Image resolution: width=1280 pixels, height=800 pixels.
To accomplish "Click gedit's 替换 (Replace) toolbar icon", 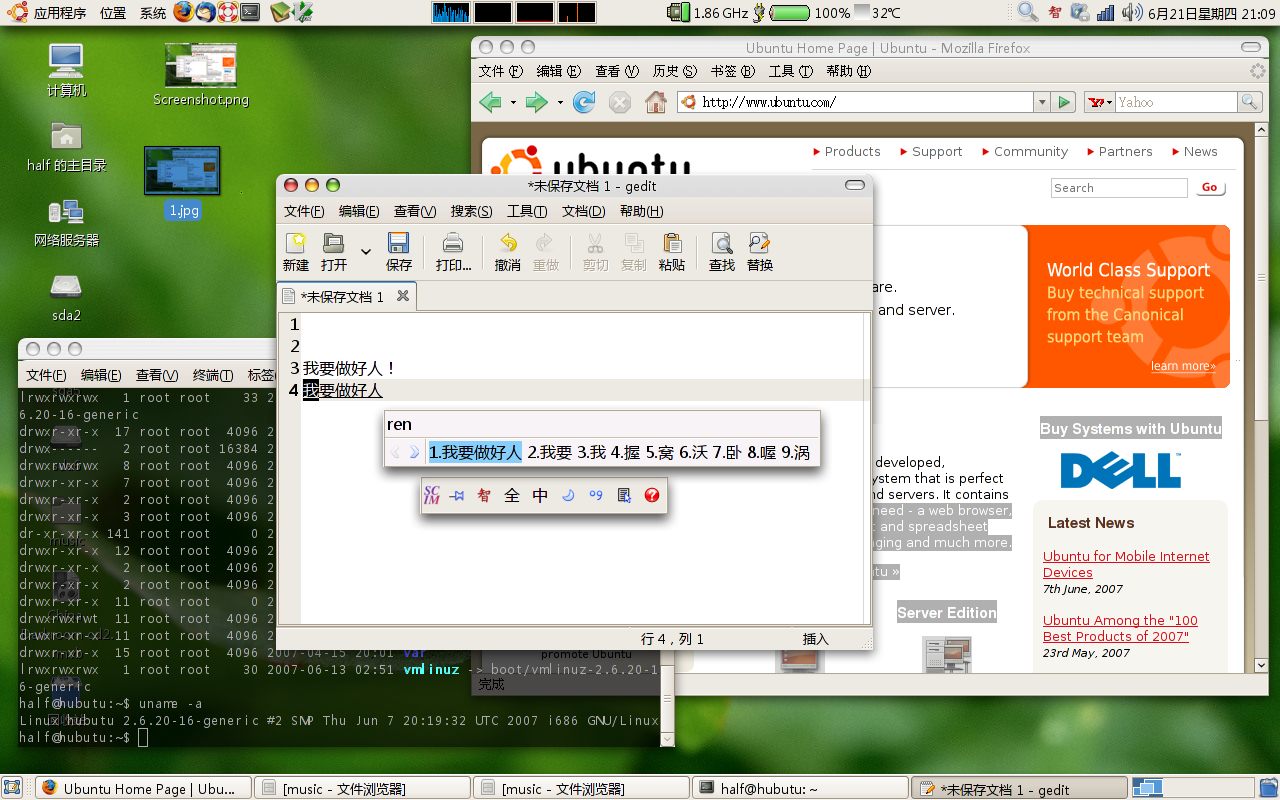I will 760,252.
